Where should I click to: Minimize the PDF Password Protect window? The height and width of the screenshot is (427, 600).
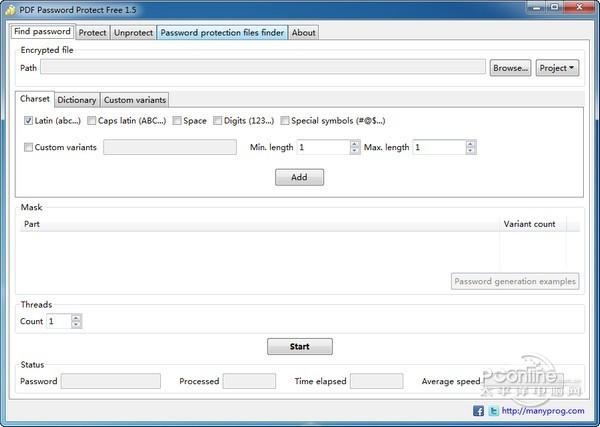(x=535, y=7)
